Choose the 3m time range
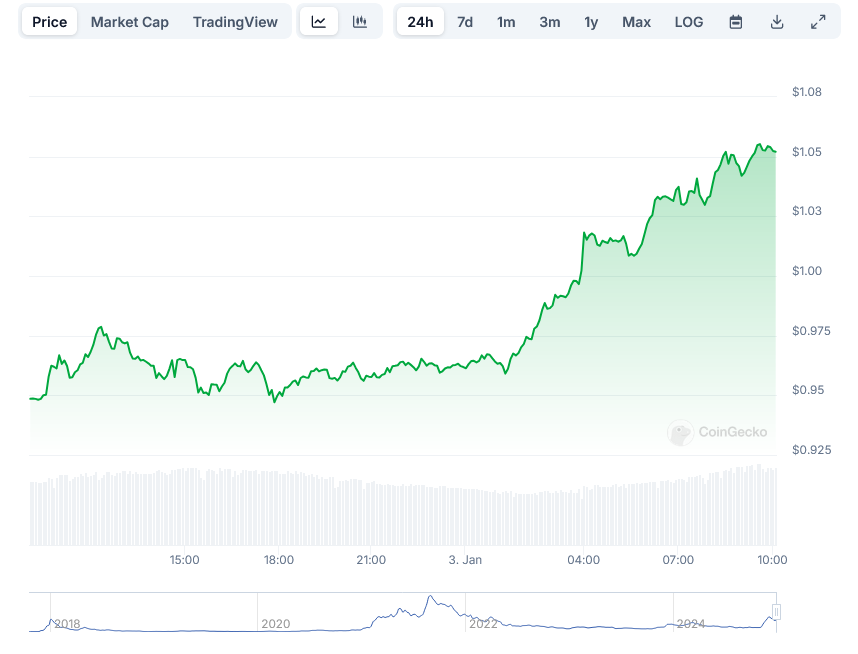This screenshot has width=858, height=654. (549, 22)
